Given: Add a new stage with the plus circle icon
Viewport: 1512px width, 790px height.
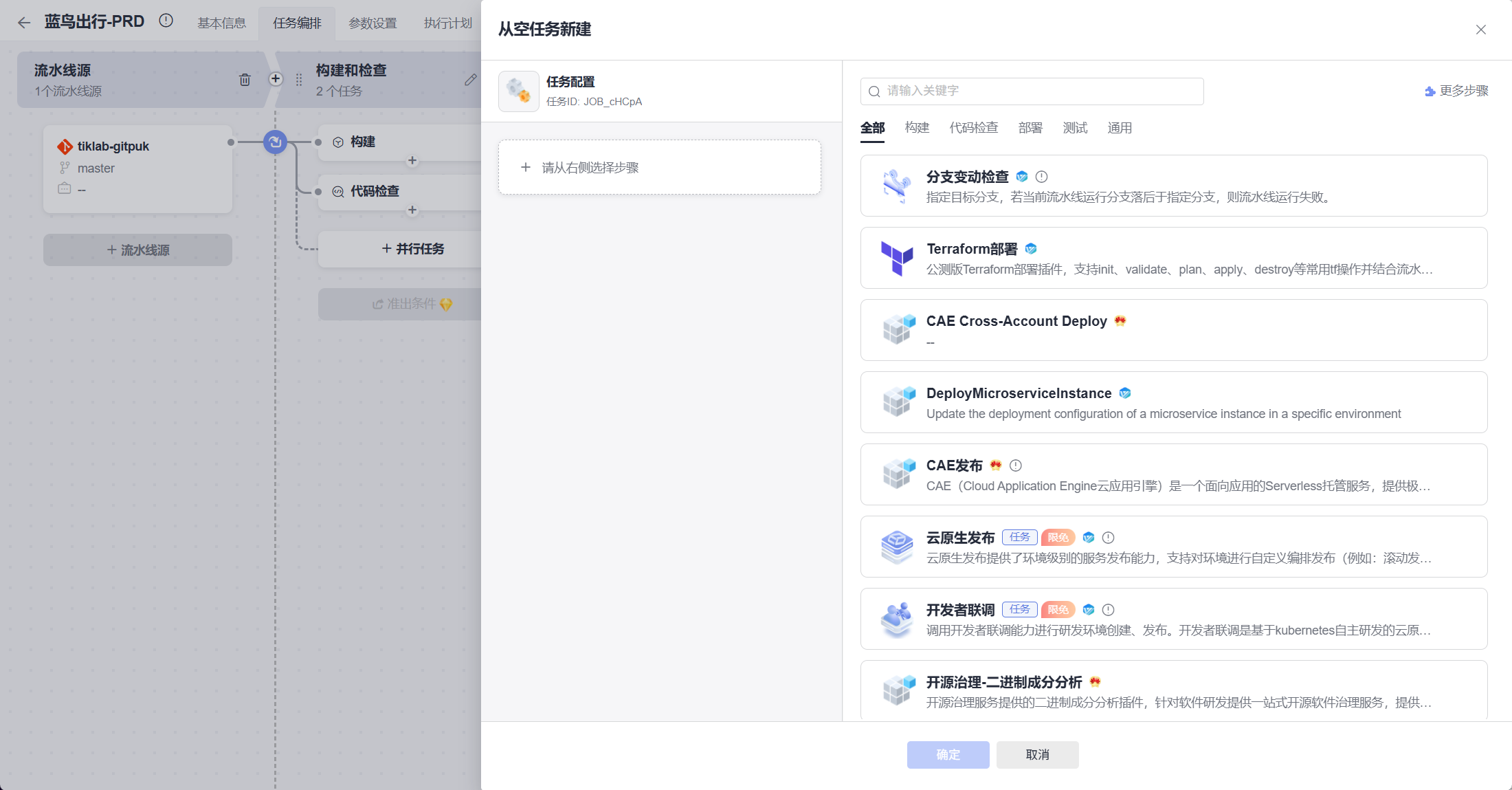Looking at the screenshot, I should 276,79.
